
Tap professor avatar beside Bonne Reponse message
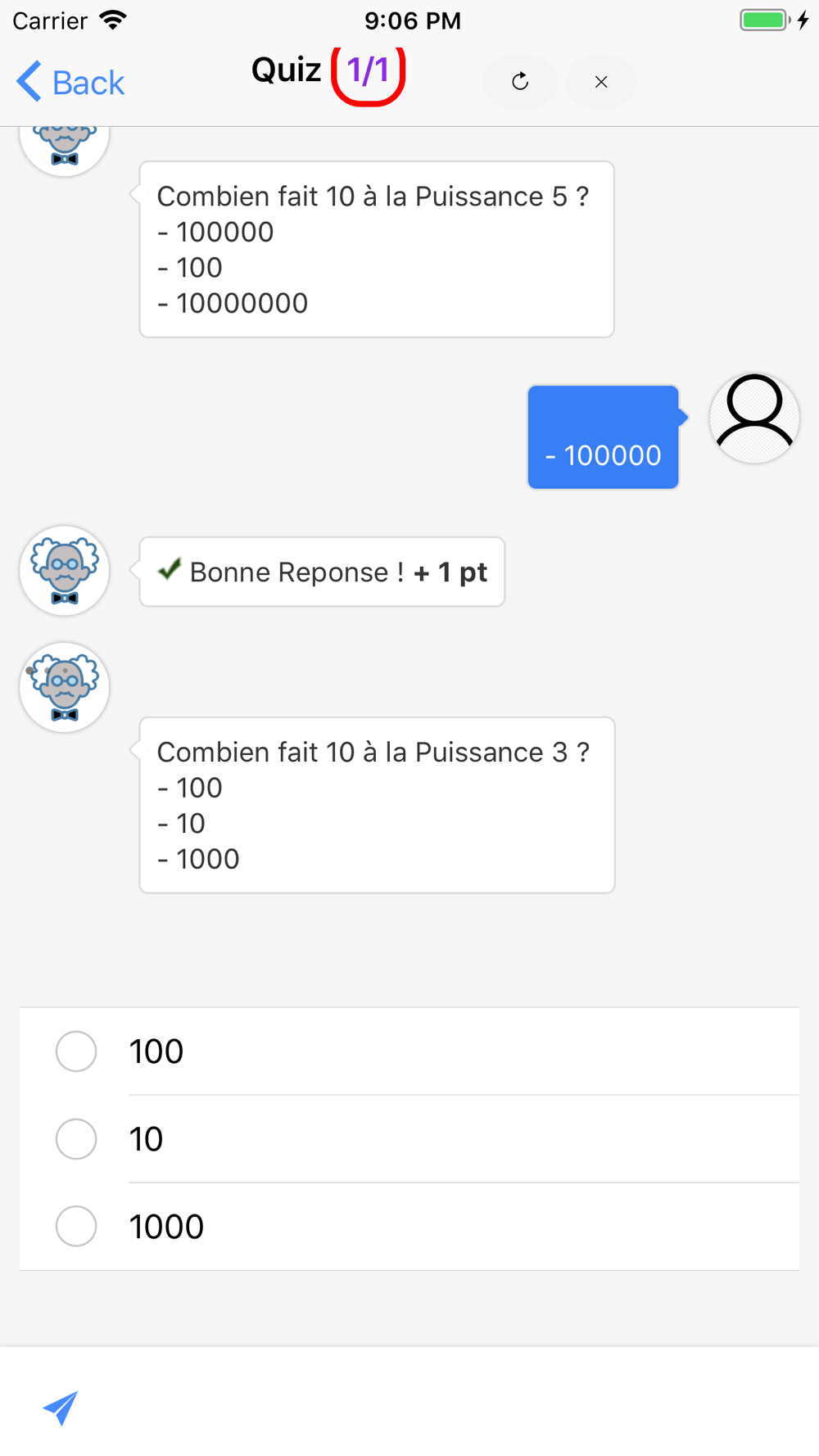65,570
